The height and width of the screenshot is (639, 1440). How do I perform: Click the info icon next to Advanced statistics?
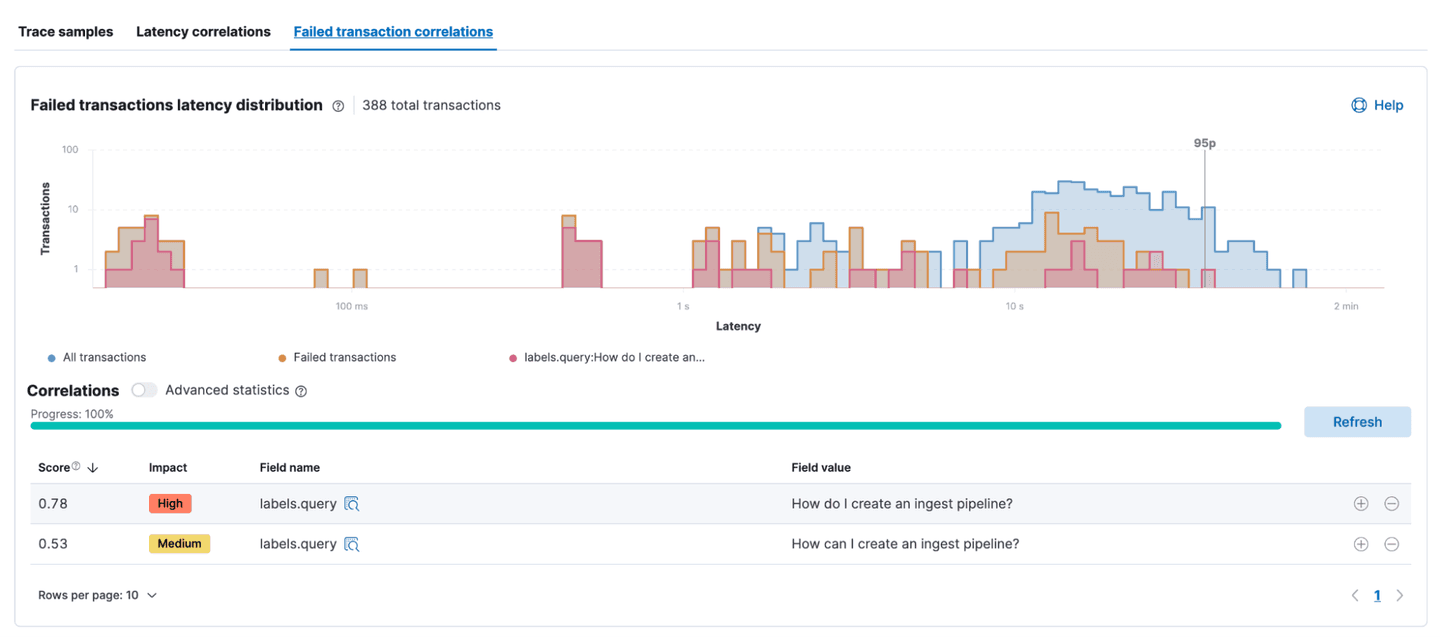coord(301,391)
